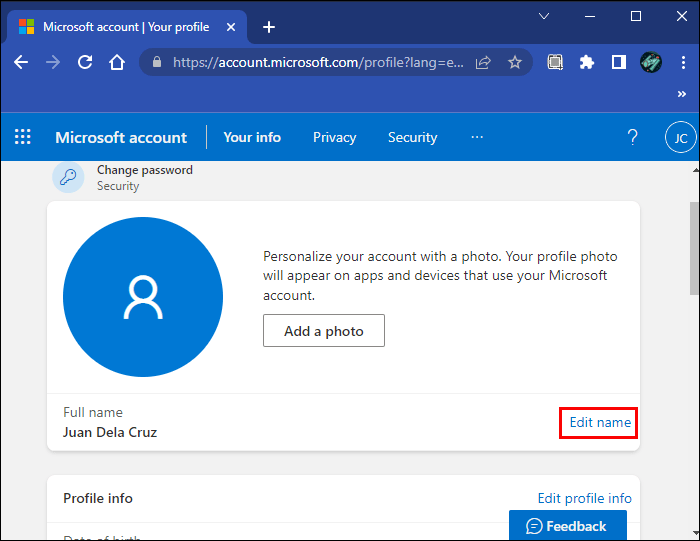
Task: Click the help question mark icon
Action: tap(632, 137)
